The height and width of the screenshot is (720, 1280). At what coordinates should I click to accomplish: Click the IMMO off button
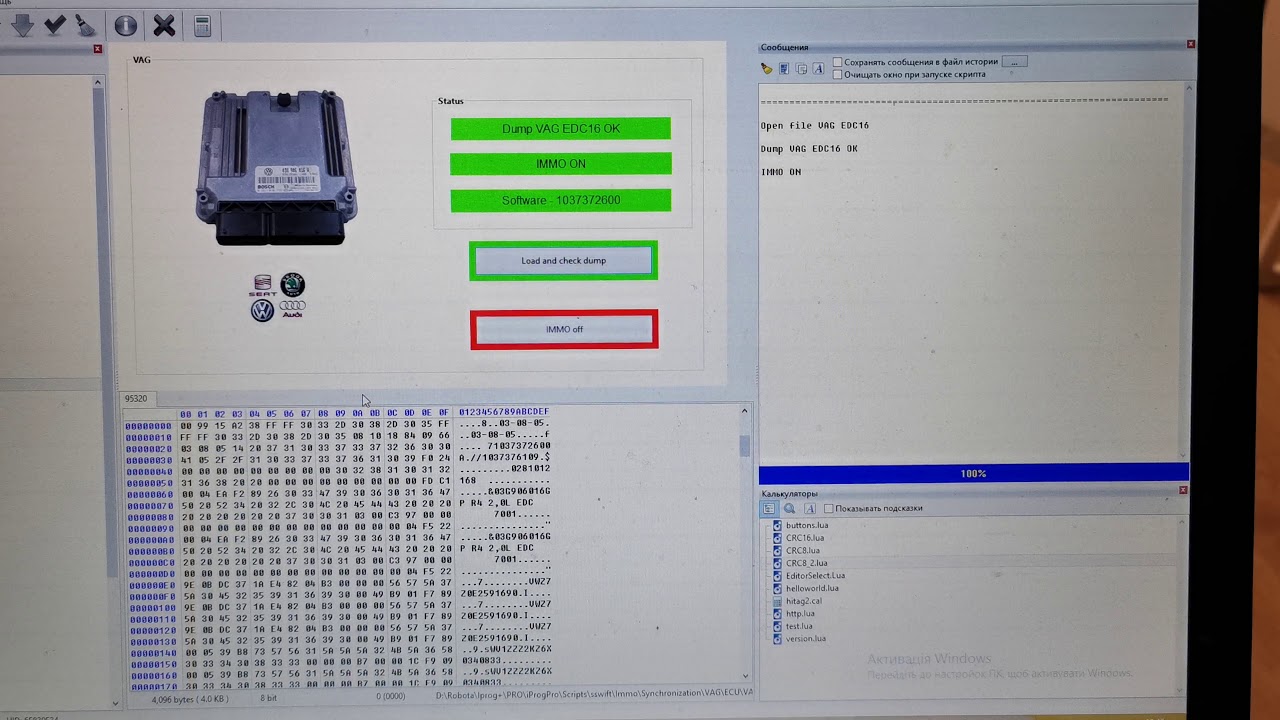point(564,329)
